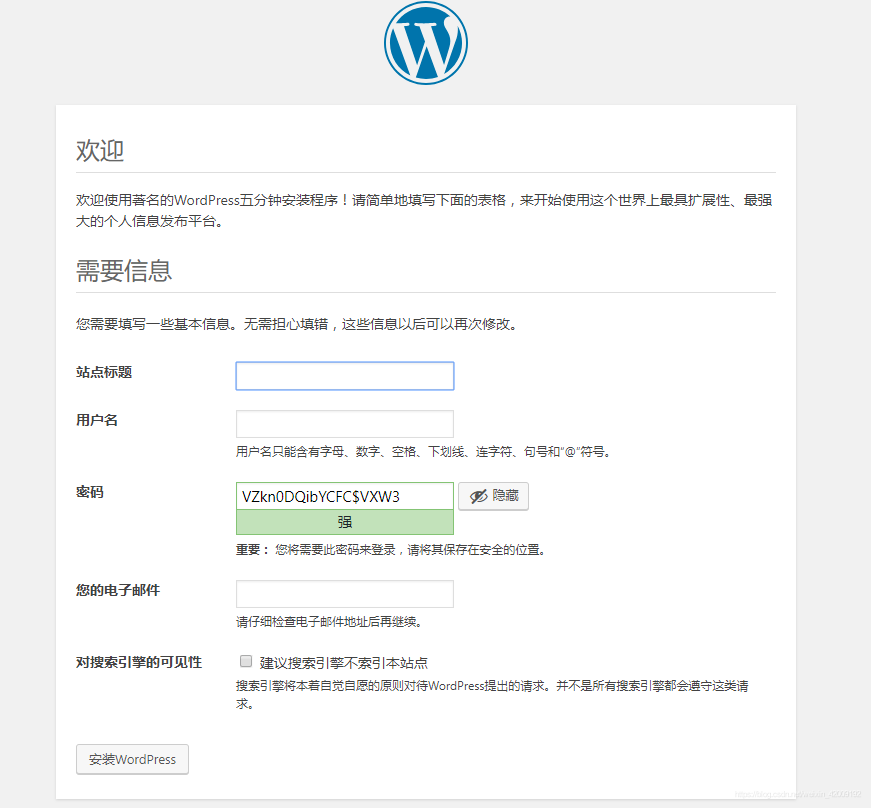Enable 建议搜索引擎不索引本站点 checkbox
This screenshot has width=871, height=808.
click(x=246, y=661)
